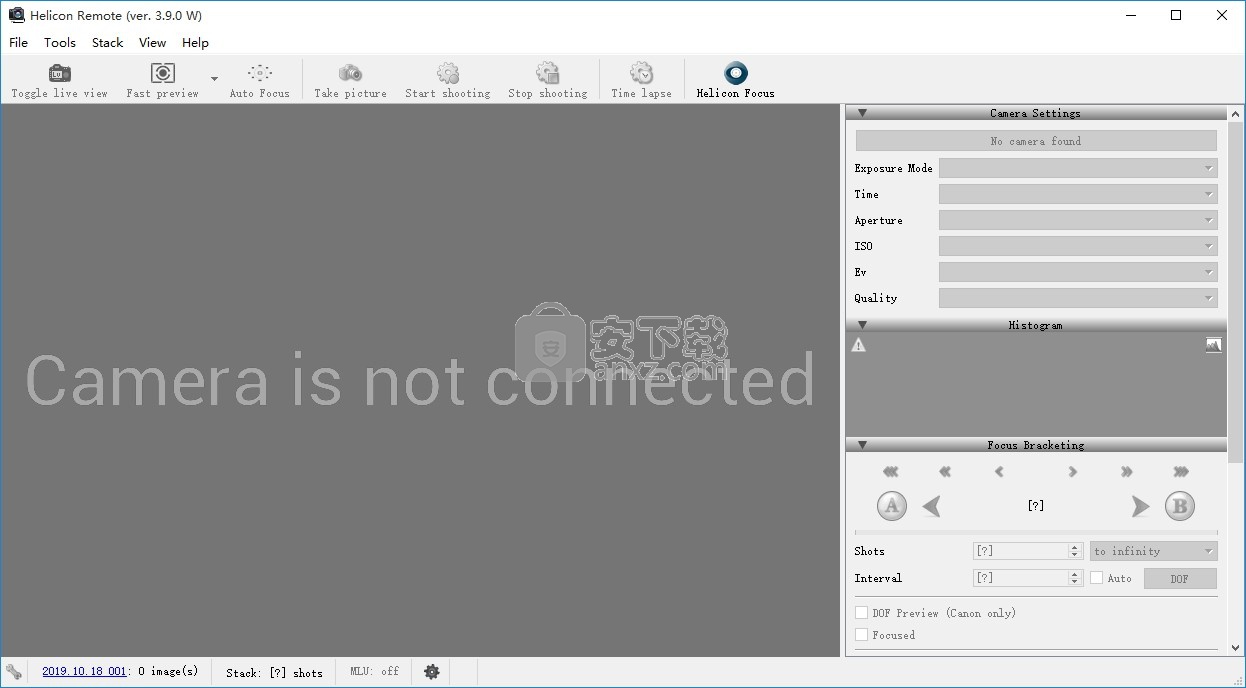Click the wrench icon in the status bar
Image resolution: width=1246 pixels, height=688 pixels.
(x=14, y=672)
